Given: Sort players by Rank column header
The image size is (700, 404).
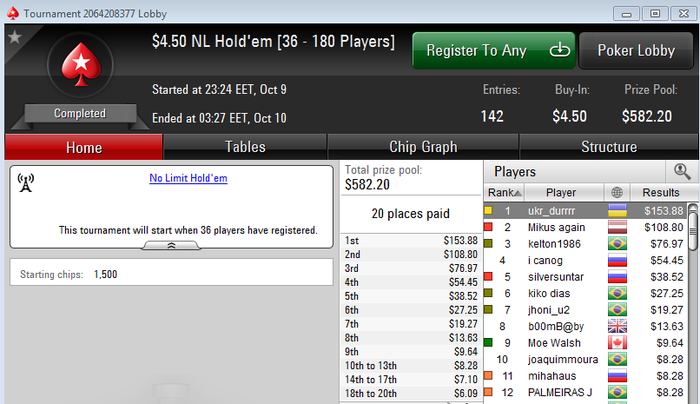Looking at the screenshot, I should 504,192.
